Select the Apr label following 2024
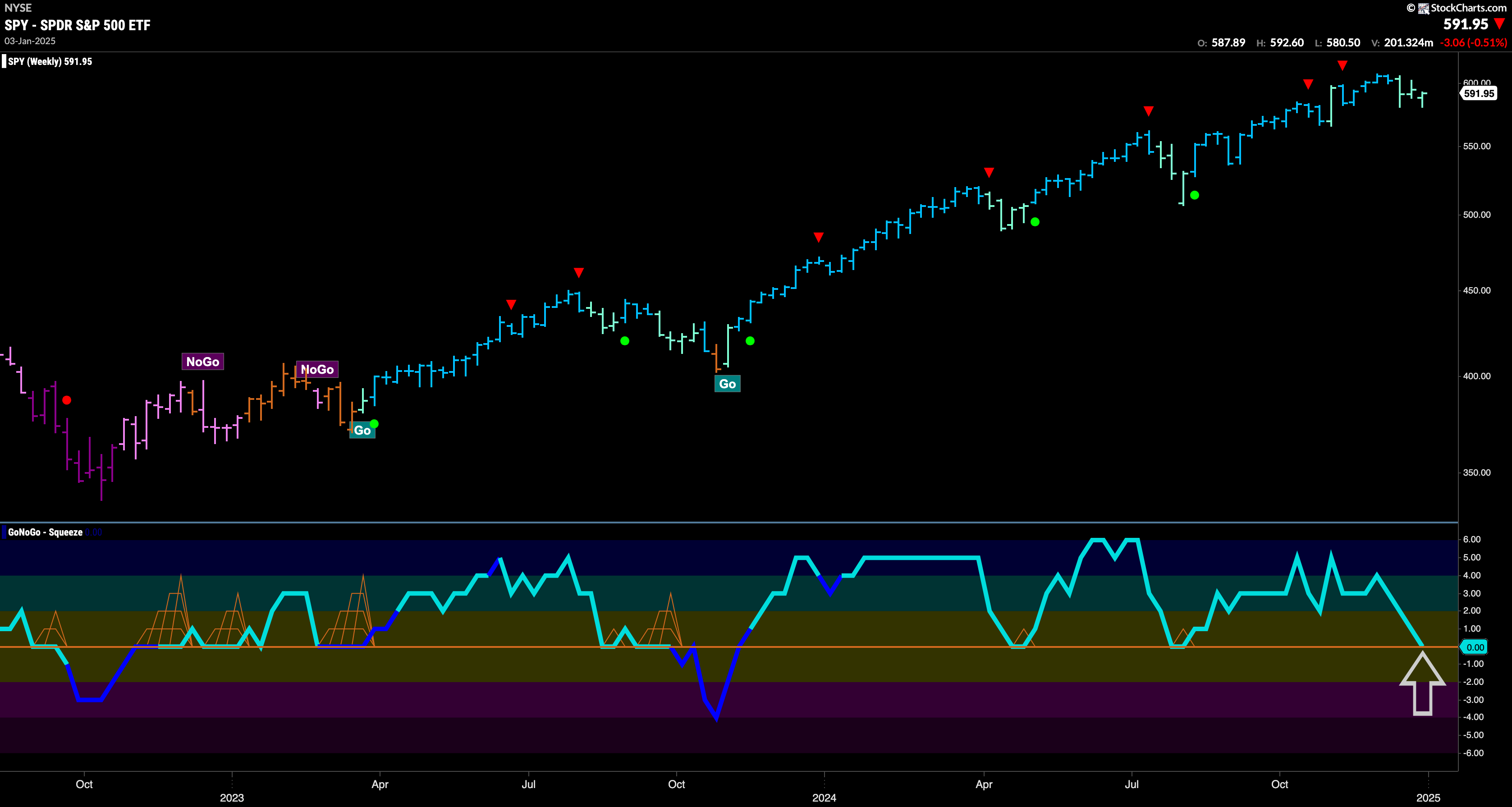Image resolution: width=1512 pixels, height=807 pixels. click(x=984, y=784)
